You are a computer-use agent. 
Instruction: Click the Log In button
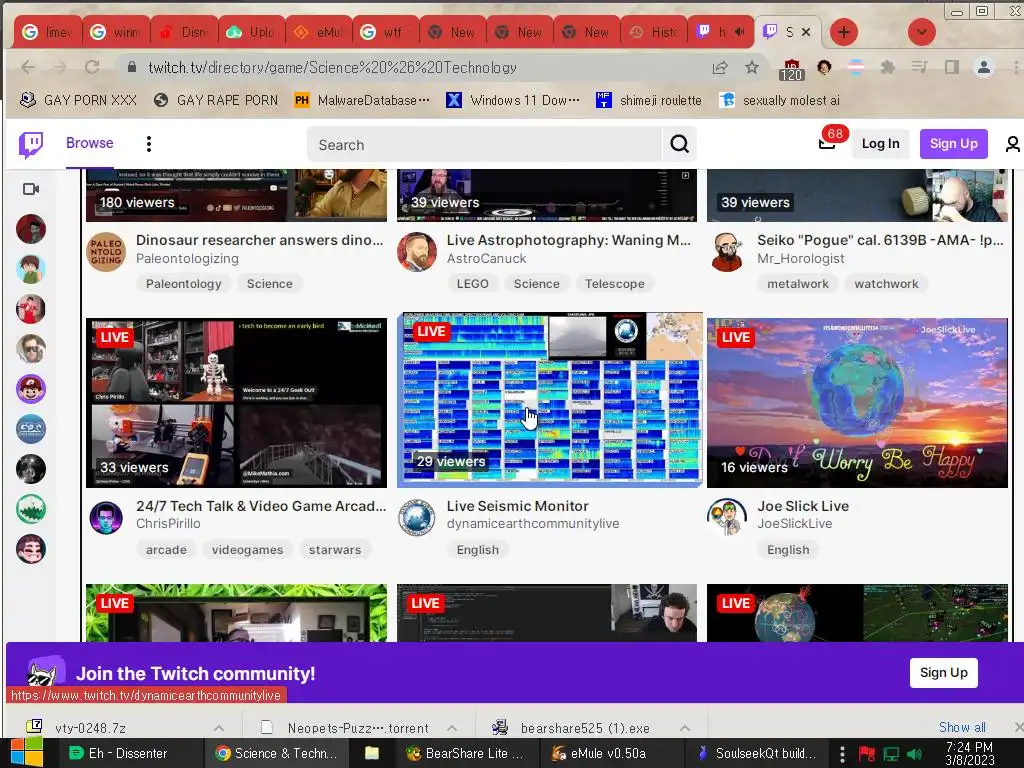pos(880,144)
